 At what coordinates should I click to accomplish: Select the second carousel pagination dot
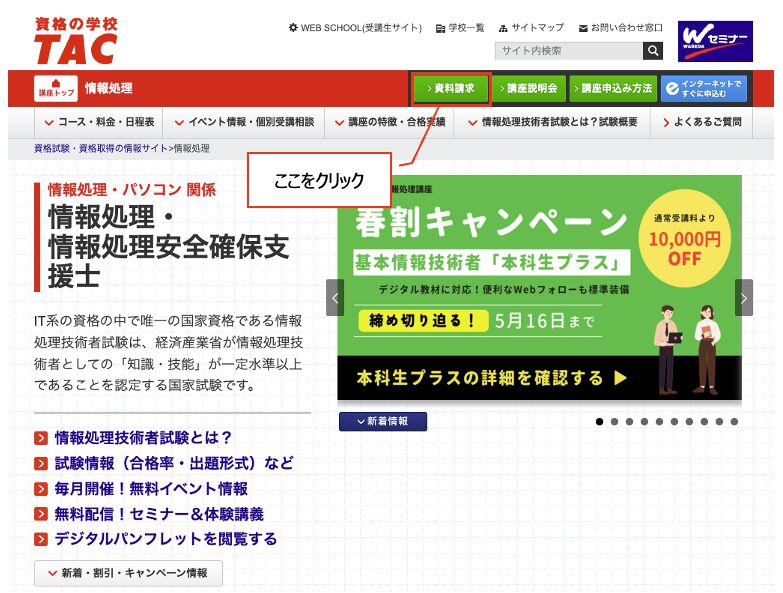pyautogui.click(x=614, y=422)
